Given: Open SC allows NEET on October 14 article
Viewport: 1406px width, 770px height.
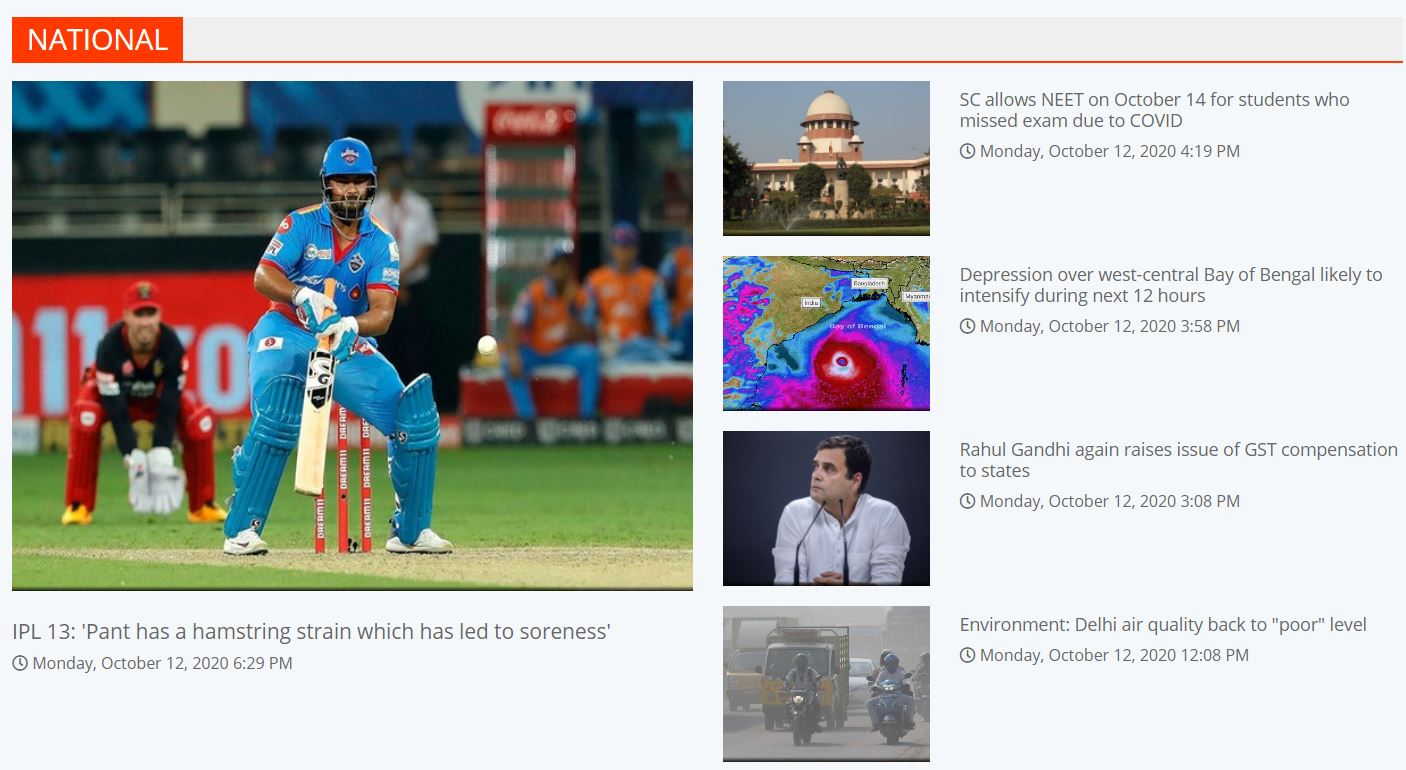Looking at the screenshot, I should pyautogui.click(x=1154, y=110).
